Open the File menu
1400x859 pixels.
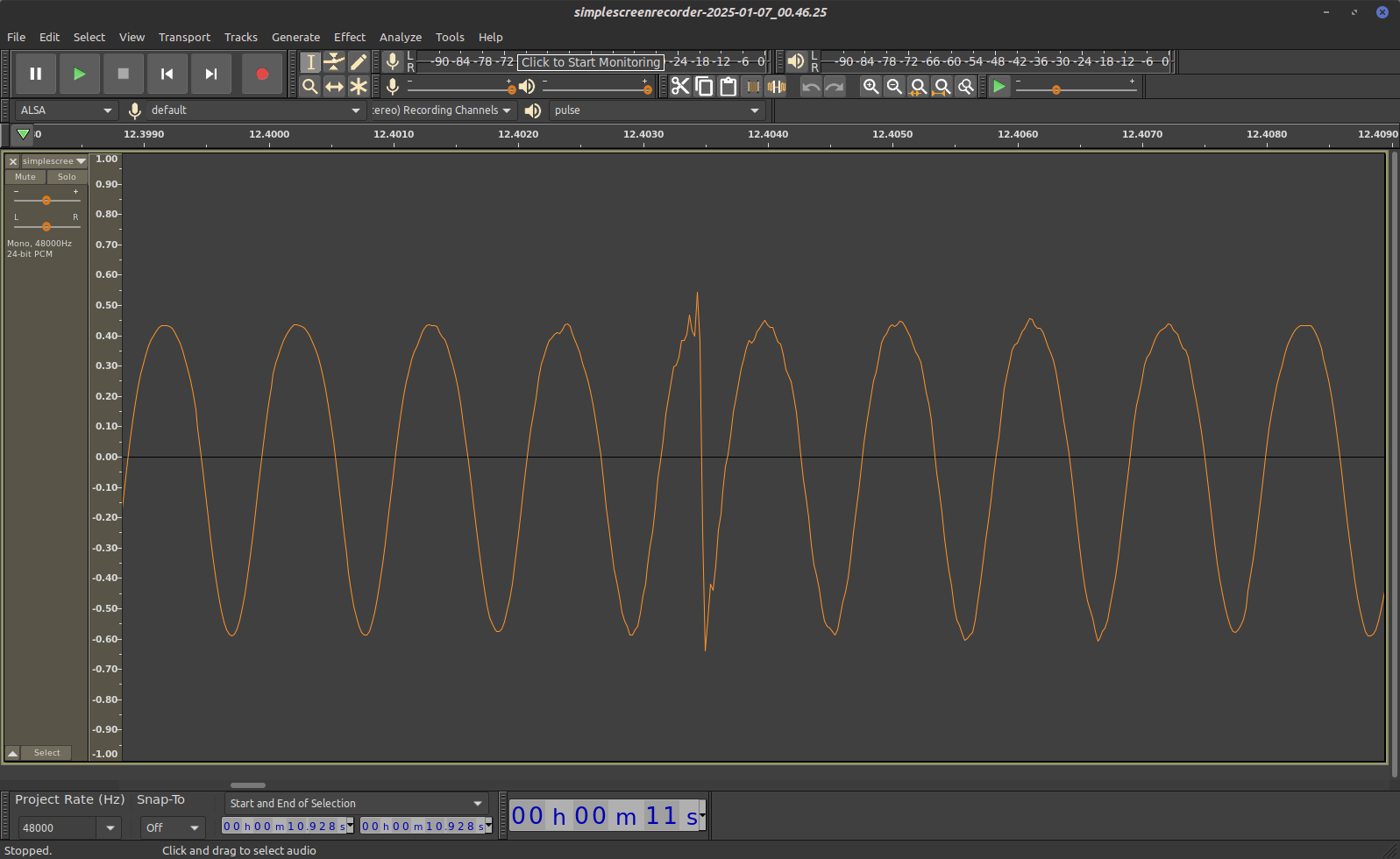tap(17, 37)
